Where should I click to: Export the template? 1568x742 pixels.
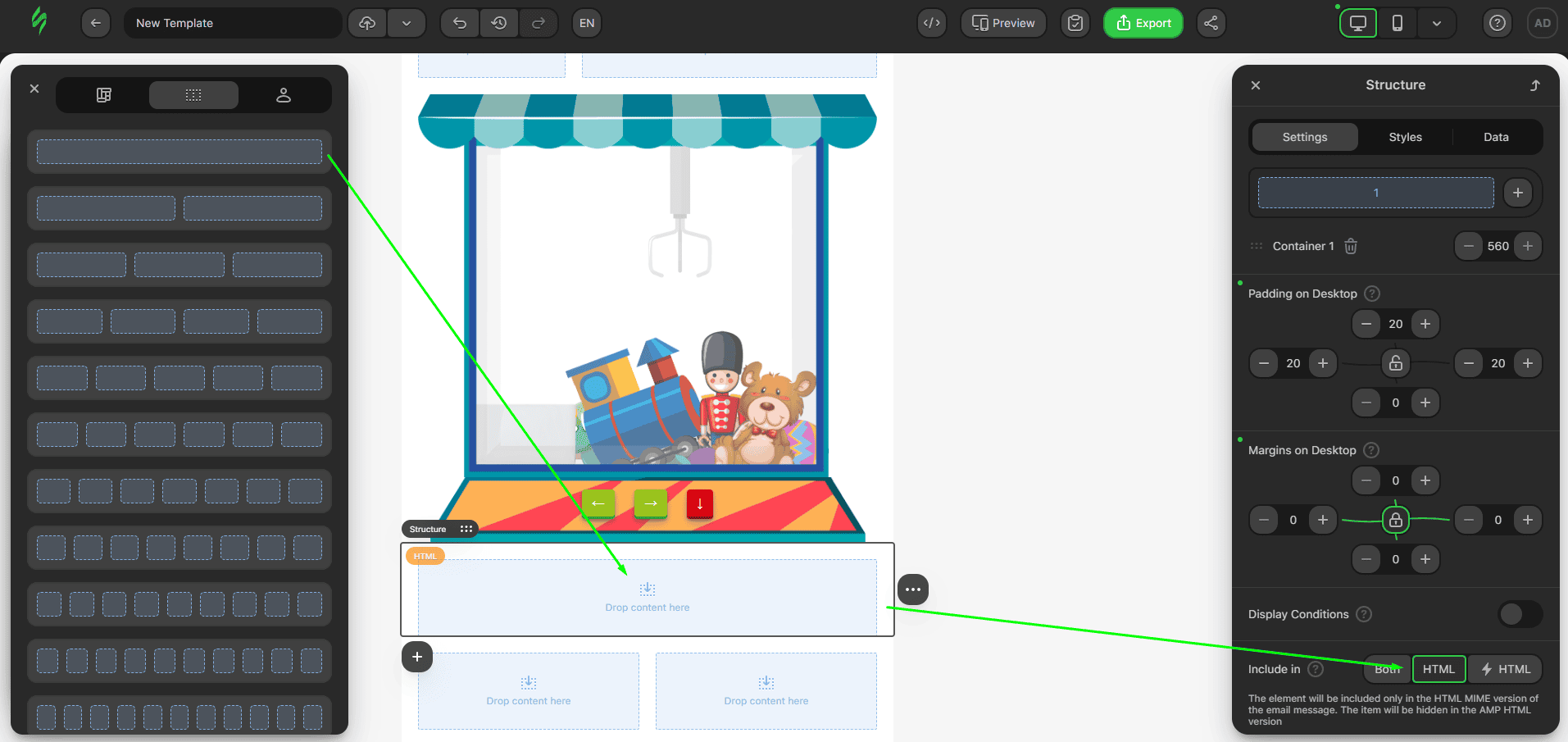pos(1143,22)
